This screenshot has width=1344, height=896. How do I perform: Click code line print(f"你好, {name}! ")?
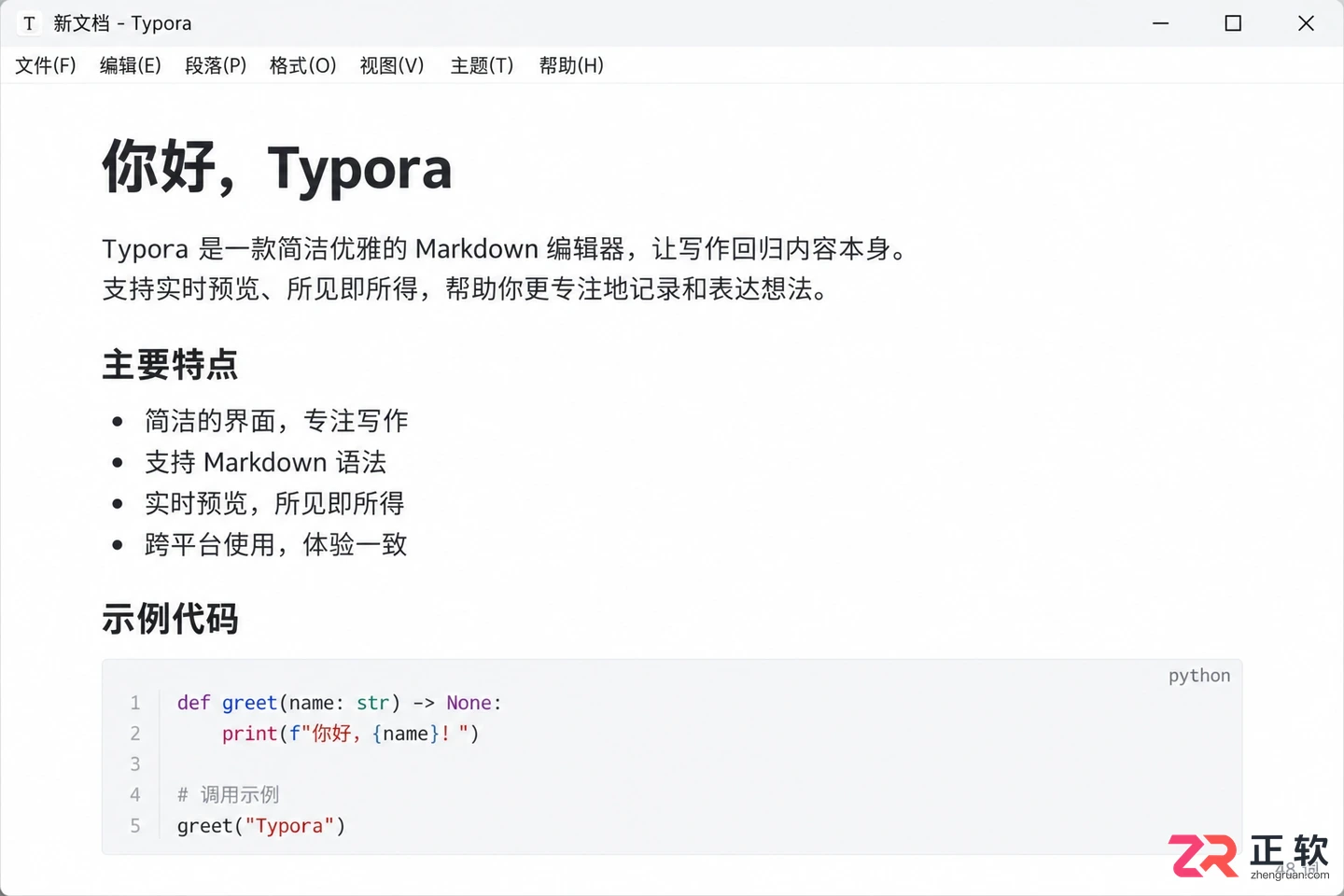point(351,734)
